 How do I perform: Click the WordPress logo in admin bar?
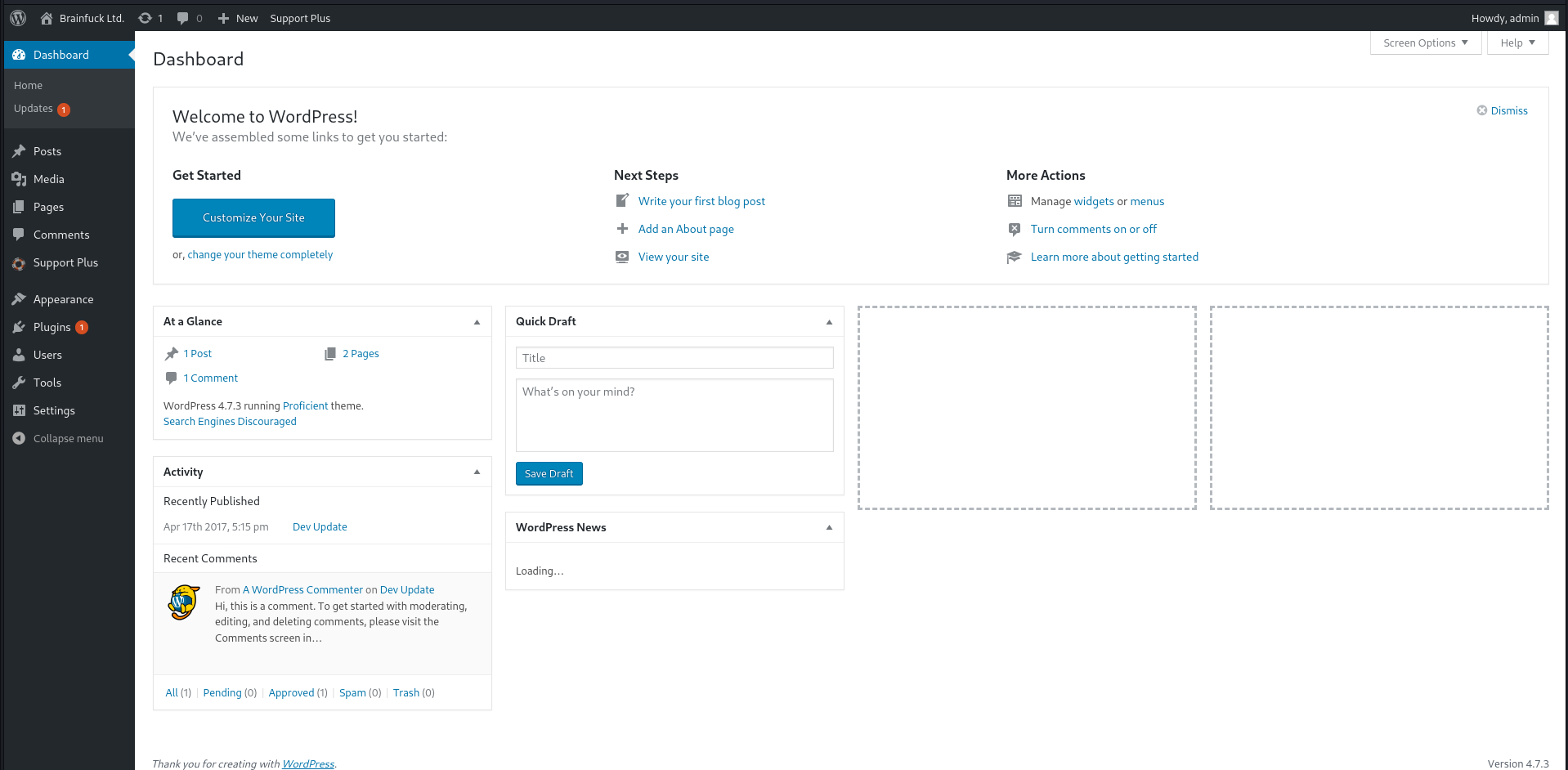coord(18,18)
